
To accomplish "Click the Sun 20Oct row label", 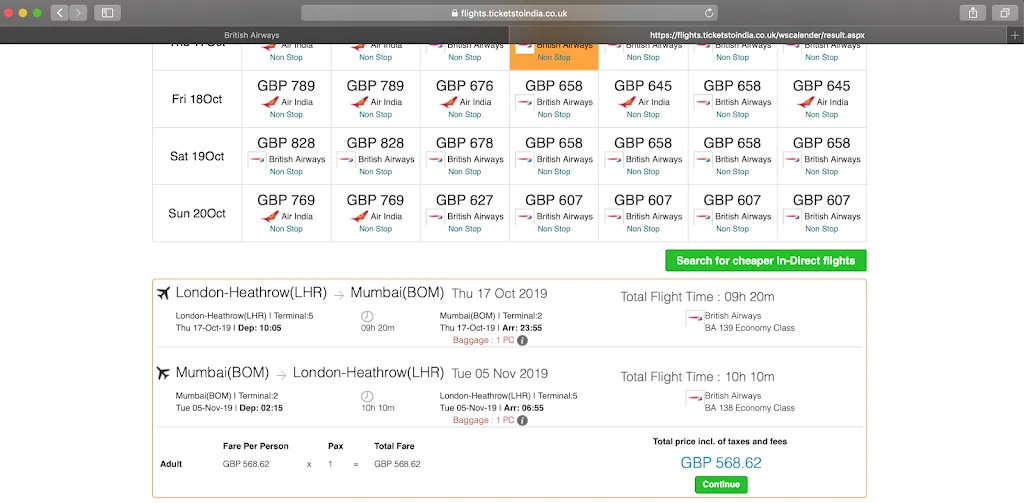I will [197, 214].
